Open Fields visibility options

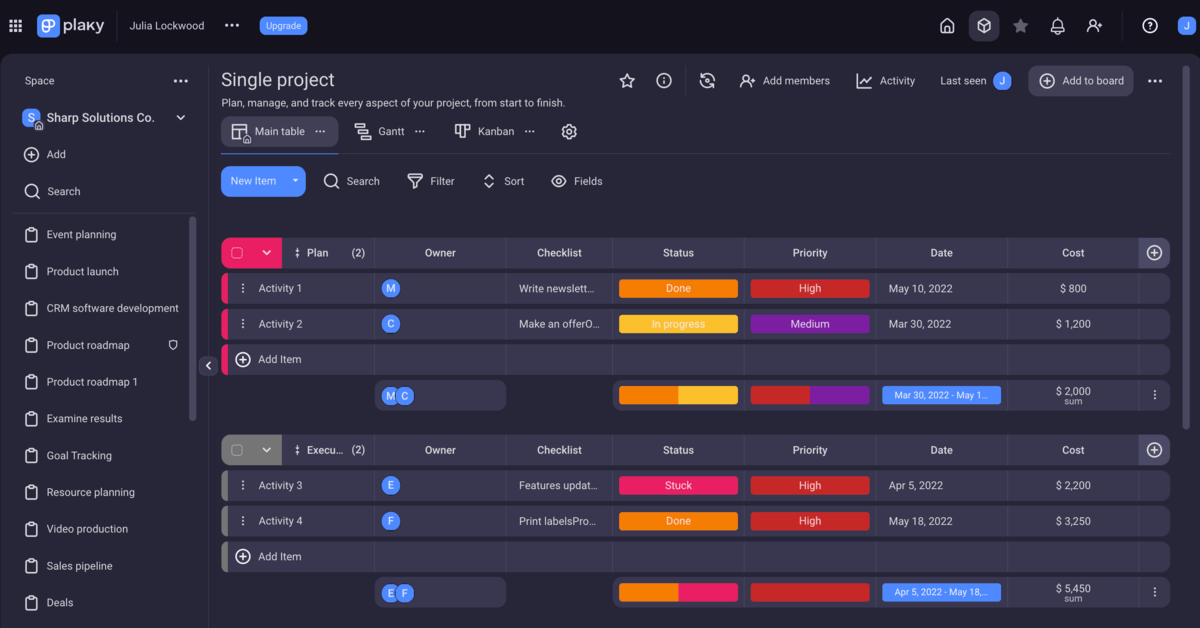coord(577,181)
